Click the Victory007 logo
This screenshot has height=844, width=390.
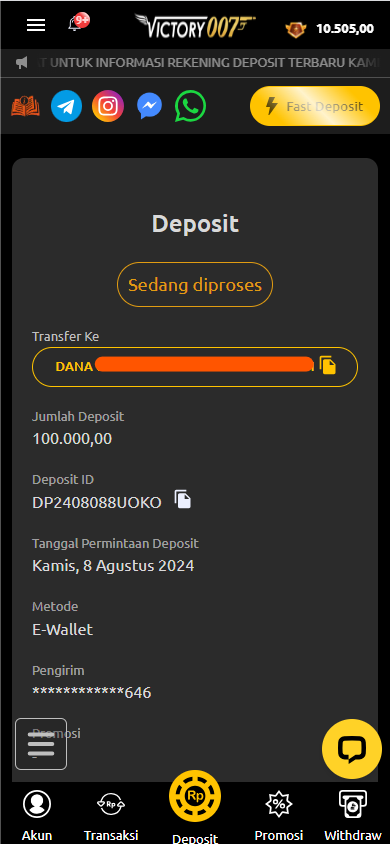pos(195,26)
